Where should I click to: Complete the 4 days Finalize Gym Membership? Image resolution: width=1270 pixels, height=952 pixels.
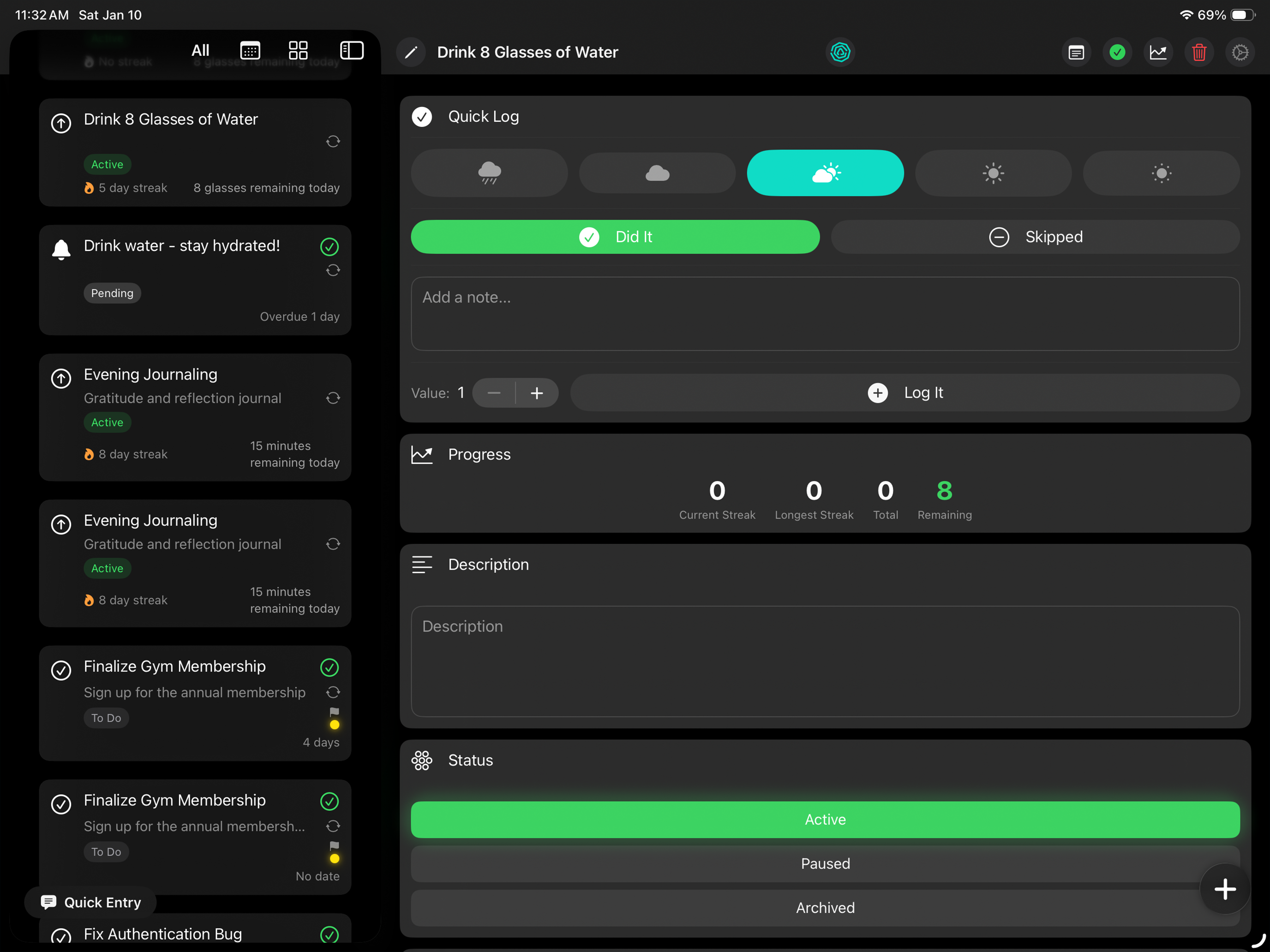(x=329, y=667)
